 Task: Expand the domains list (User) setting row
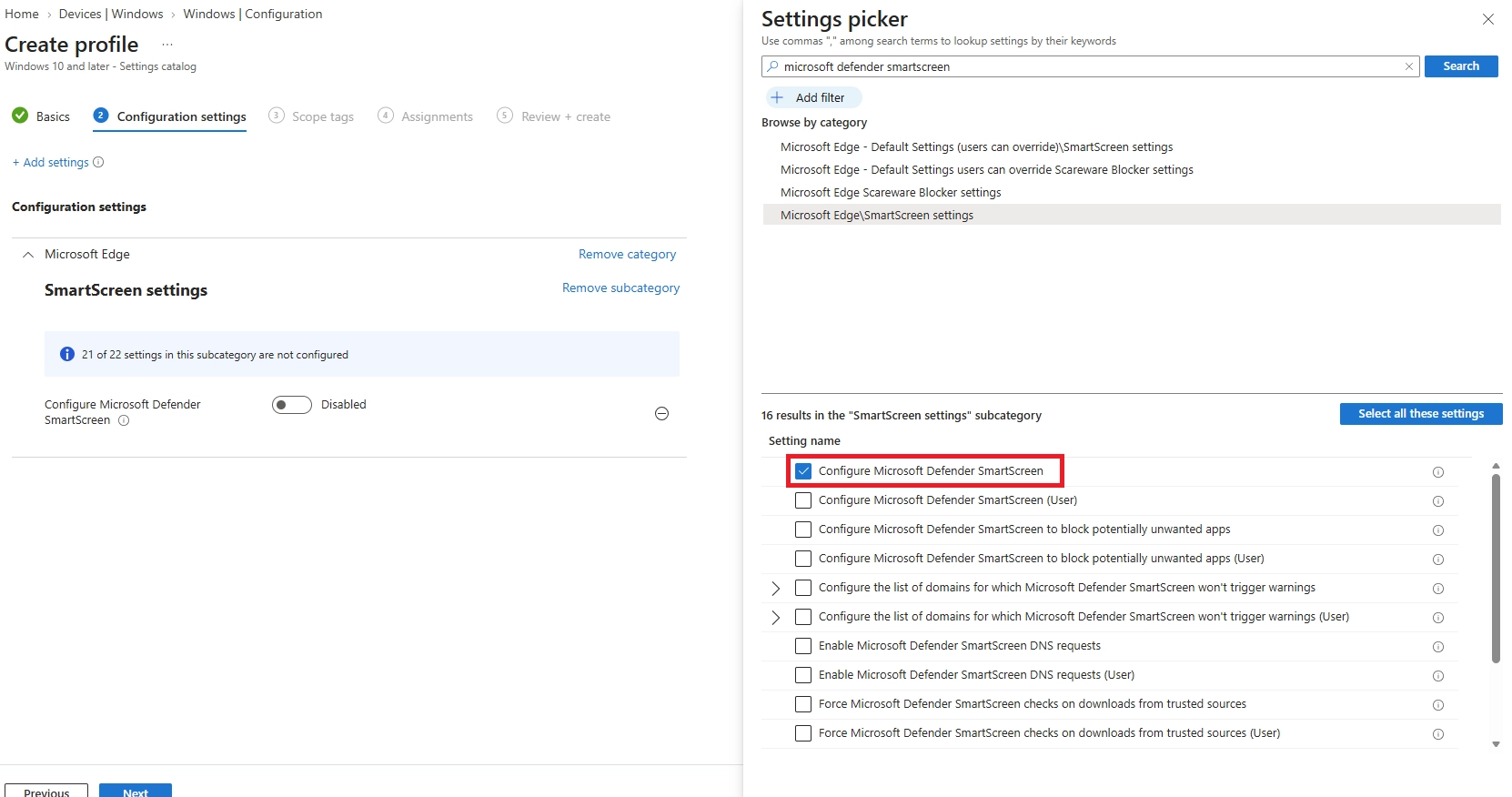[776, 617]
